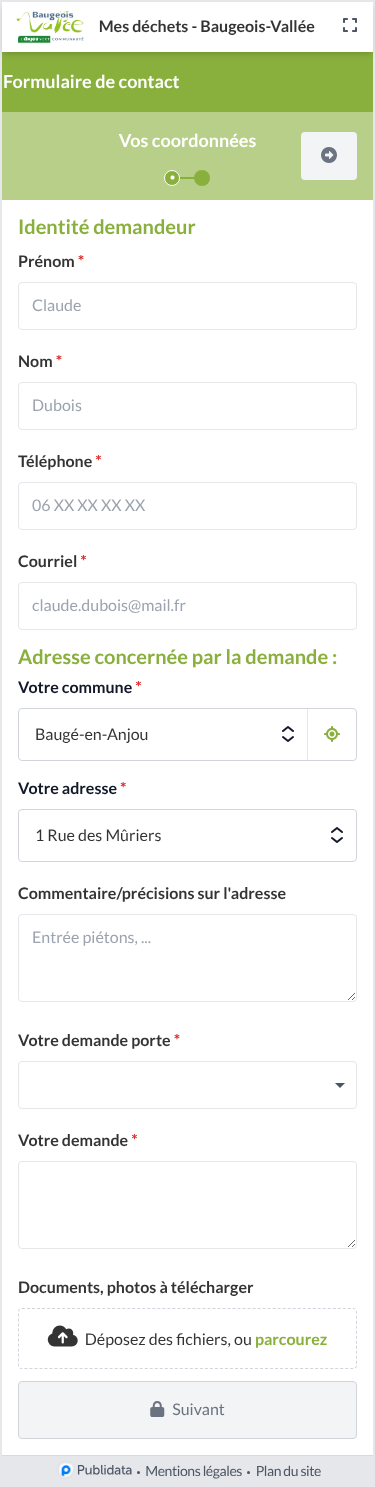This screenshot has height=1487, width=375.
Task: Open the parcourez file browse link
Action: [291, 1339]
